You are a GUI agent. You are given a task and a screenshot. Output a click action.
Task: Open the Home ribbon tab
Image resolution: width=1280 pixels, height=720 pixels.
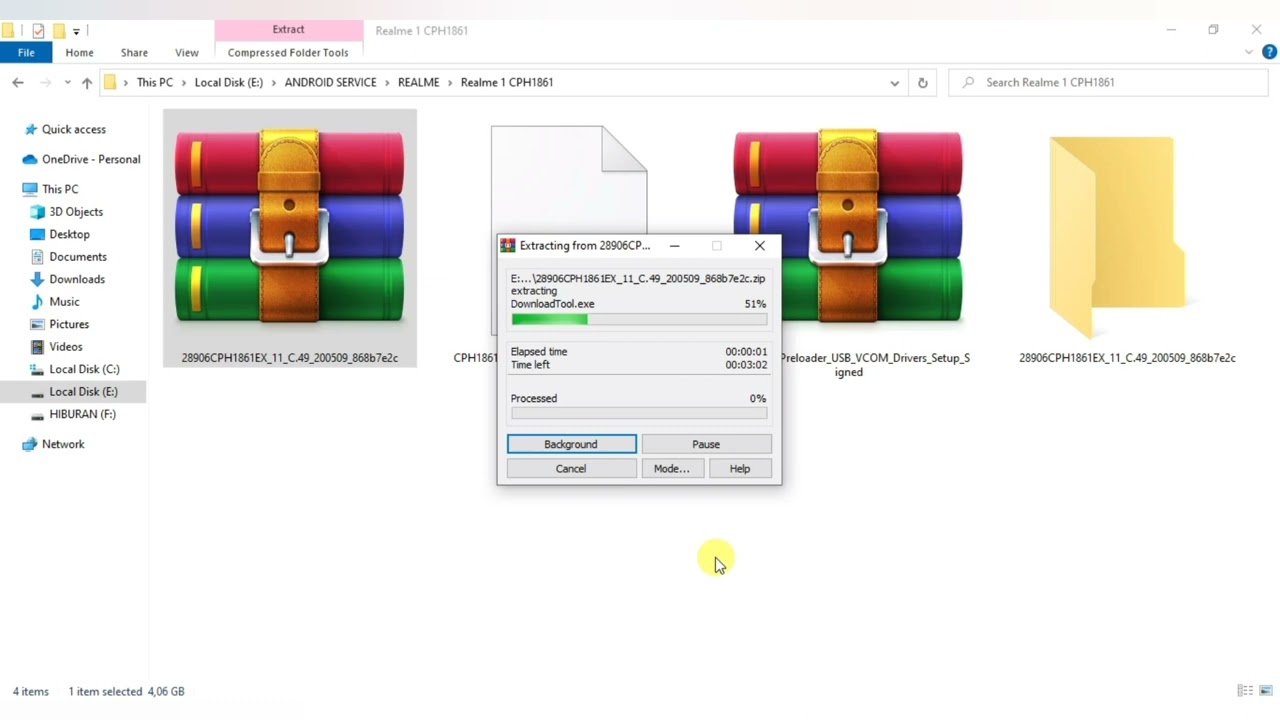click(79, 52)
